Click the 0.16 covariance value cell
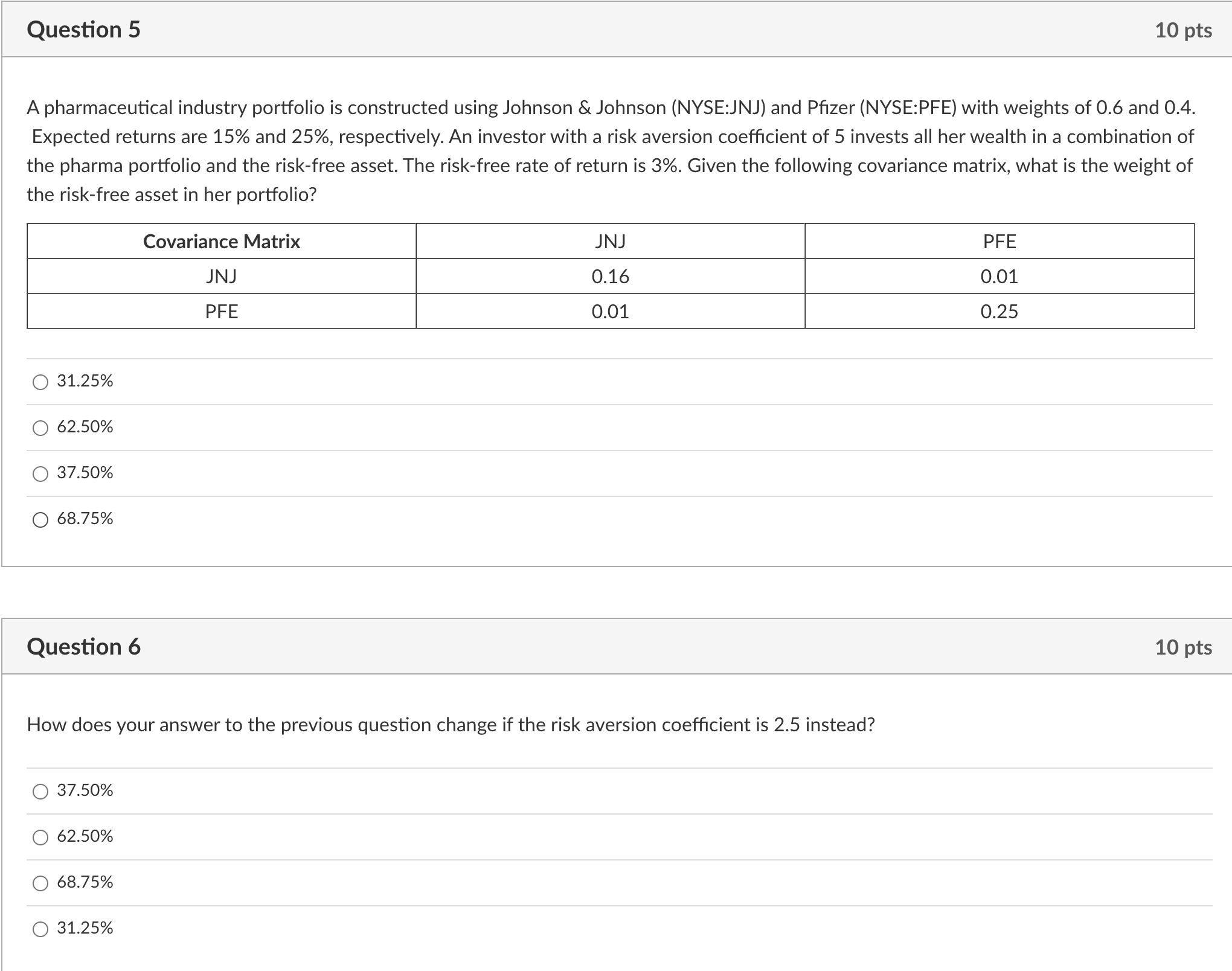Viewport: 1232px width, 971px height. click(x=610, y=277)
